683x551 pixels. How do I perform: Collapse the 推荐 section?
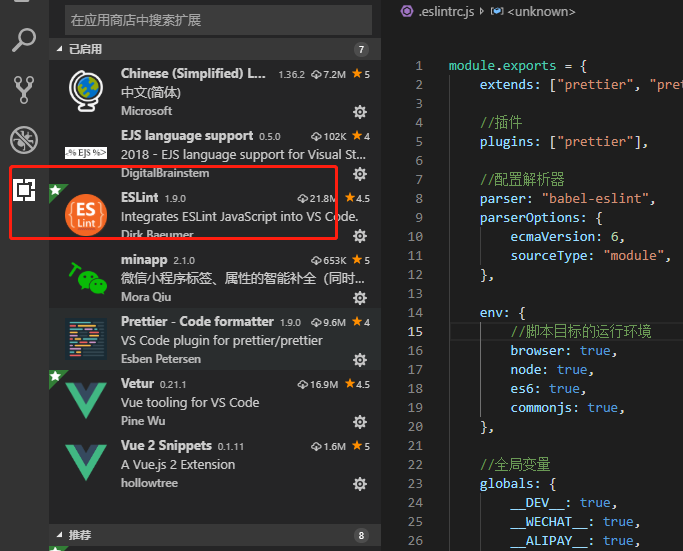(60, 535)
